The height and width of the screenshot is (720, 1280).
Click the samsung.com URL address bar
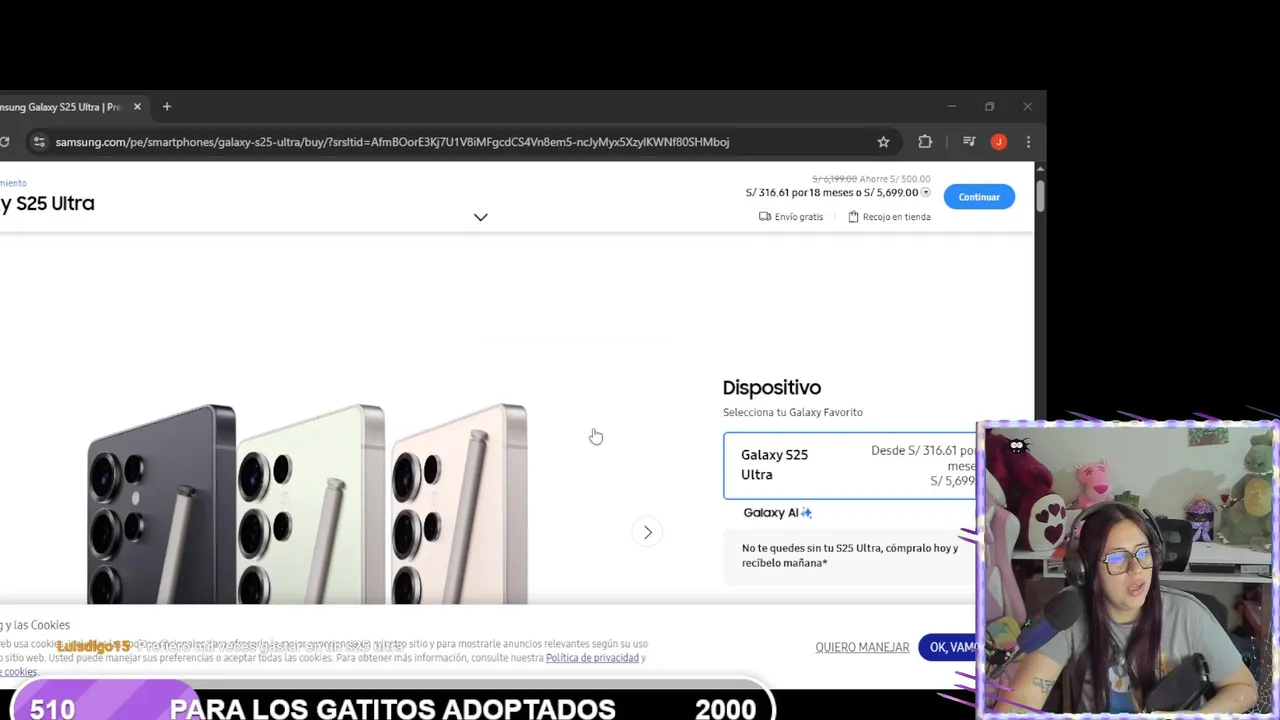392,142
